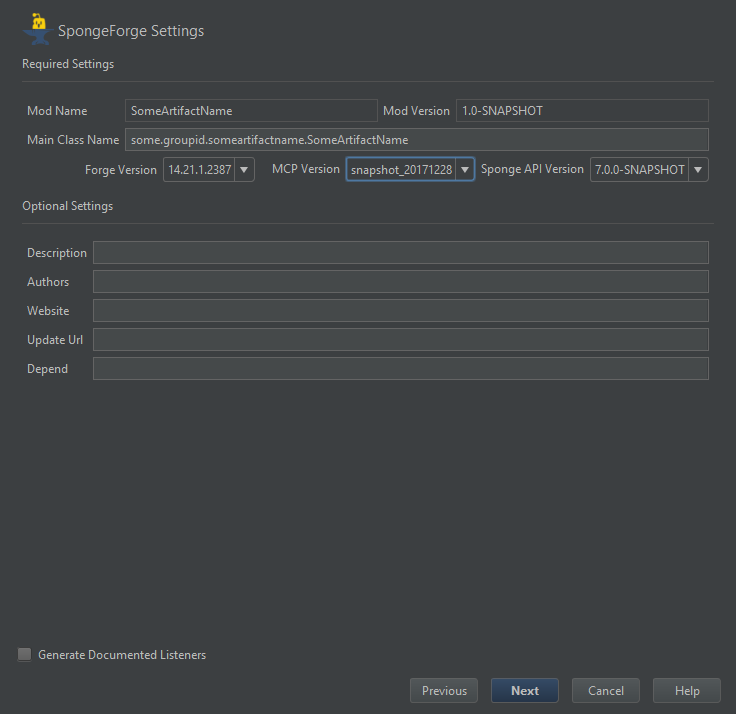Click the 'SpongeForge Settings' title text
736x714 pixels.
[131, 31]
